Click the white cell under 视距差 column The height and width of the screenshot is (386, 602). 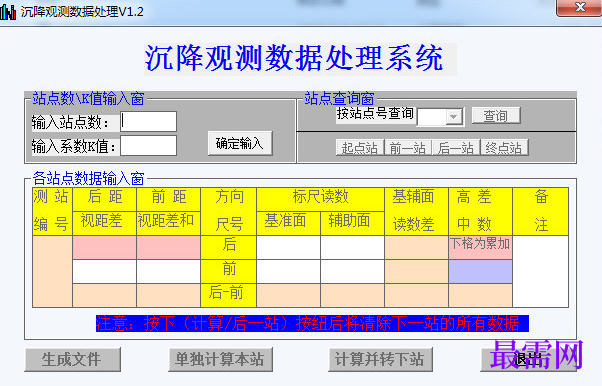click(104, 272)
